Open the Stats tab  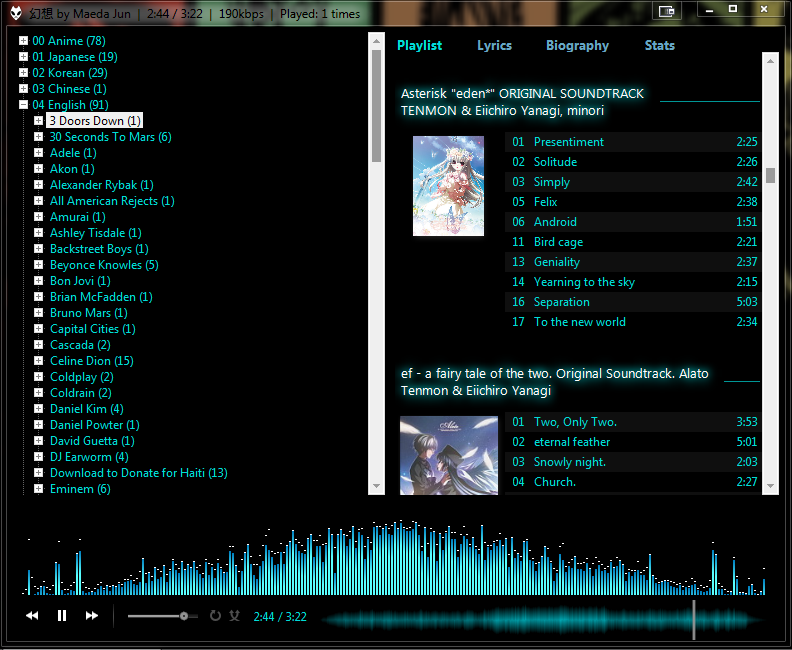[660, 45]
